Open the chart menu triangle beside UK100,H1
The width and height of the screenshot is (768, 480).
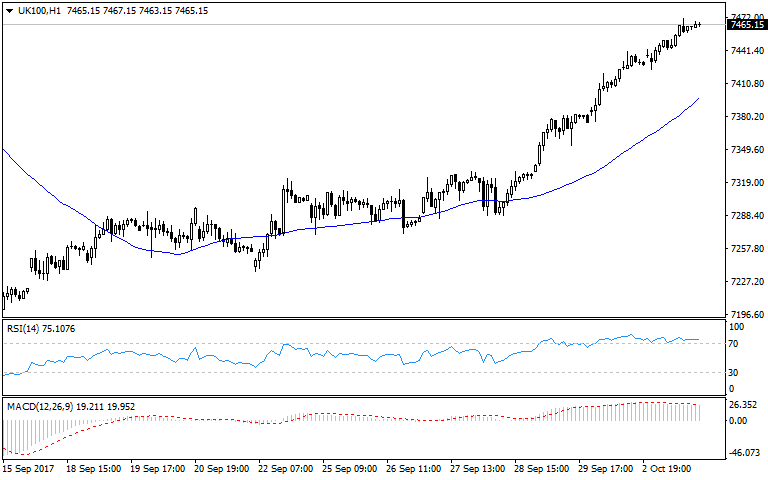(x=9, y=11)
